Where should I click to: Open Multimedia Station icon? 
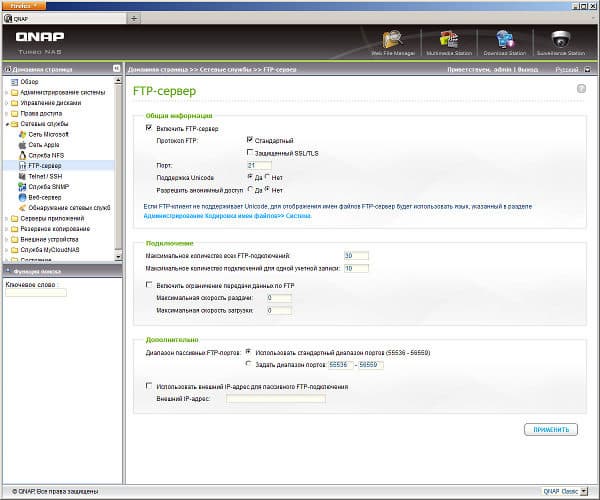point(449,39)
